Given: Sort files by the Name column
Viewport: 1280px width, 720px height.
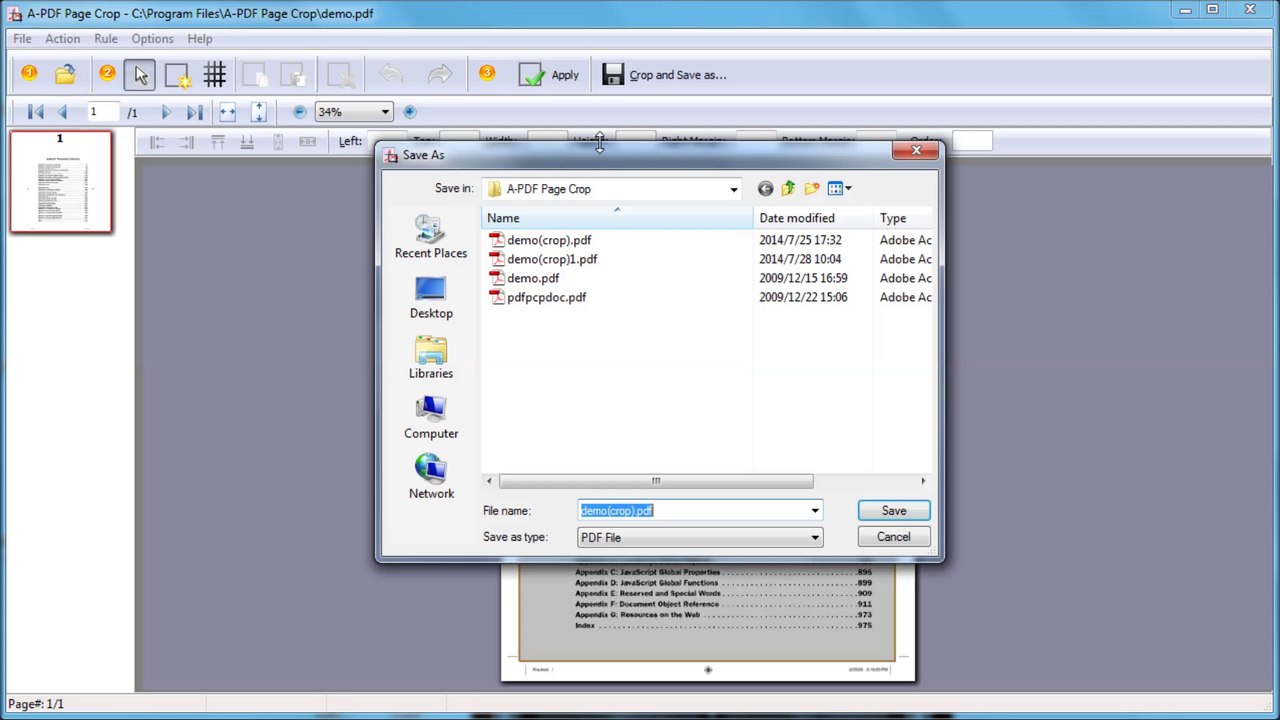Looking at the screenshot, I should pos(618,218).
